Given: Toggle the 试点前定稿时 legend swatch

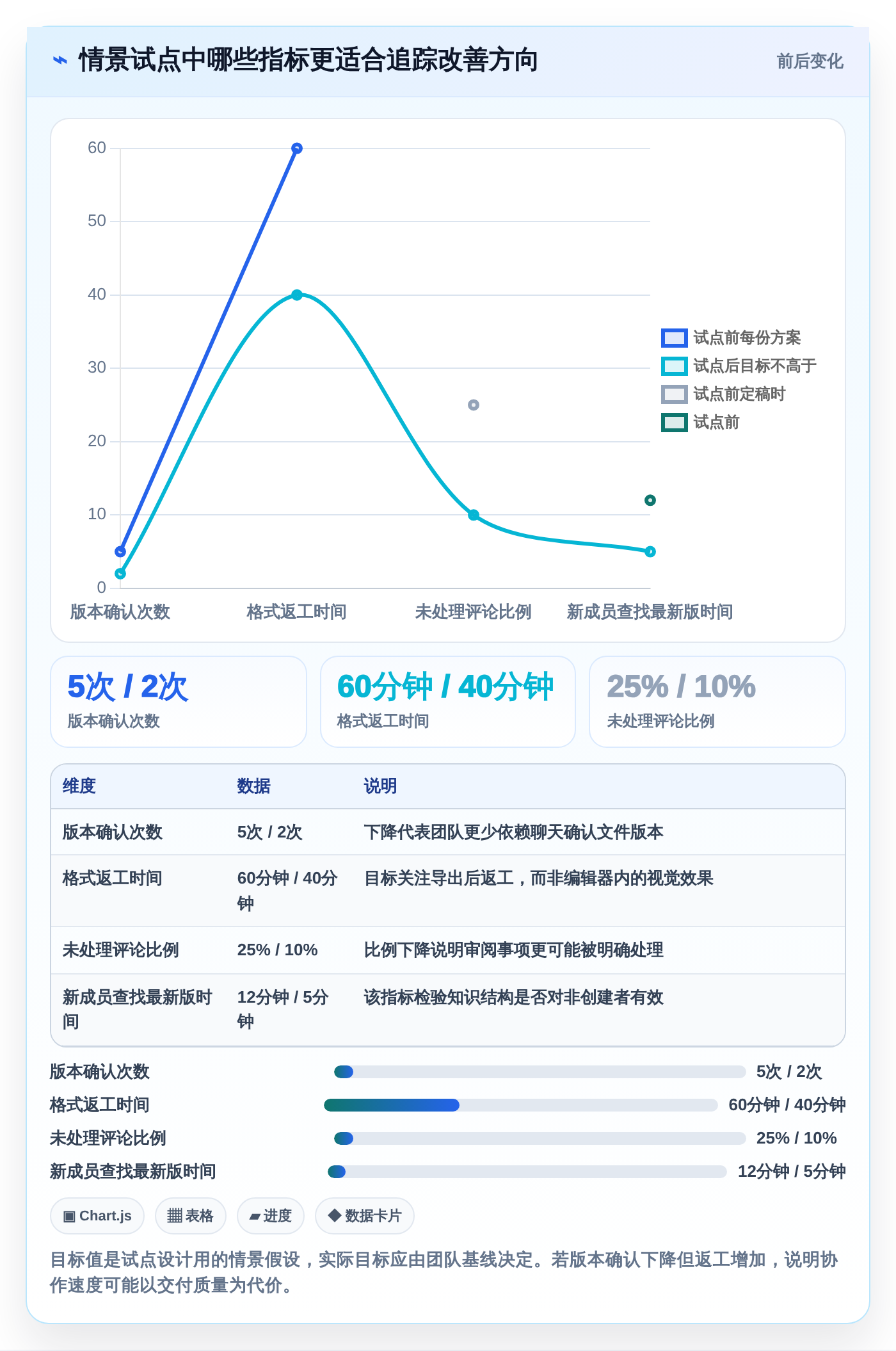Looking at the screenshot, I should click(674, 394).
